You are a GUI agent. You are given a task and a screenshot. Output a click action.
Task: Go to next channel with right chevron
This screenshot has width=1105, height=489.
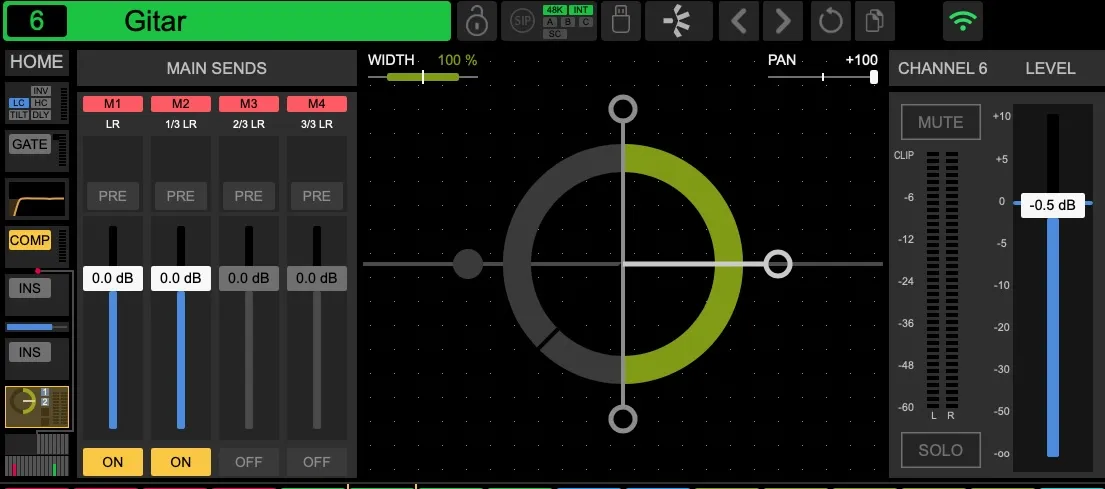click(782, 21)
